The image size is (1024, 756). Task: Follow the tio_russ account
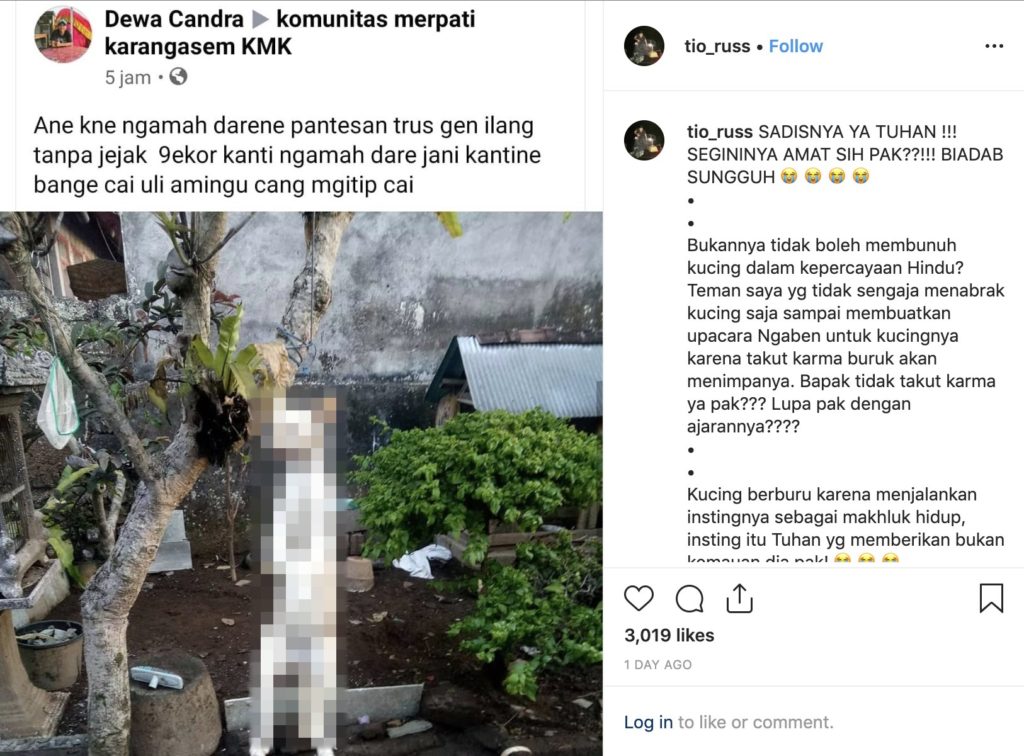tap(795, 46)
